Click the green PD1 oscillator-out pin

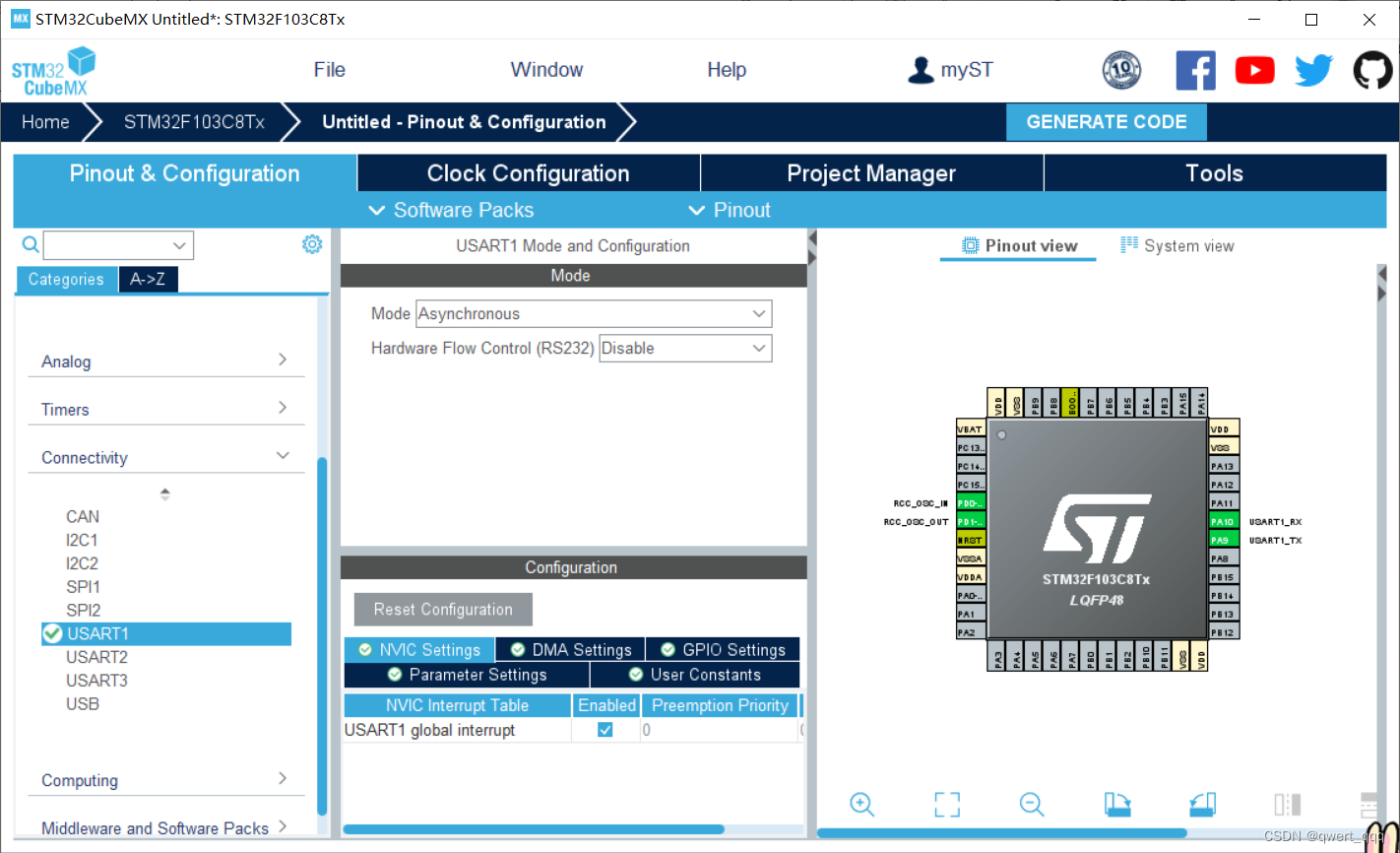tap(971, 522)
